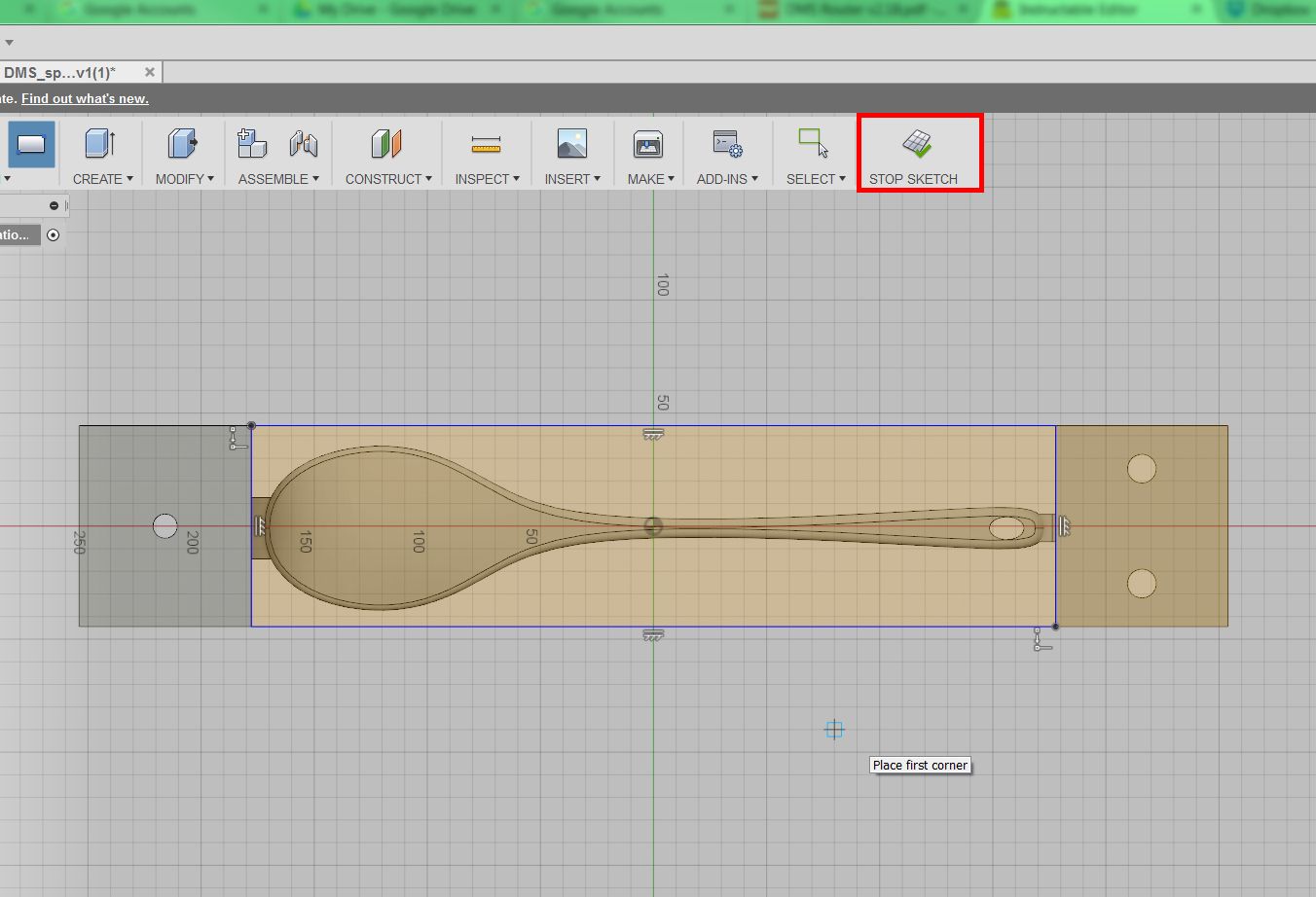Click the Stop Sketch checkmark icon
Screen dimensions: 1316x897
917,144
